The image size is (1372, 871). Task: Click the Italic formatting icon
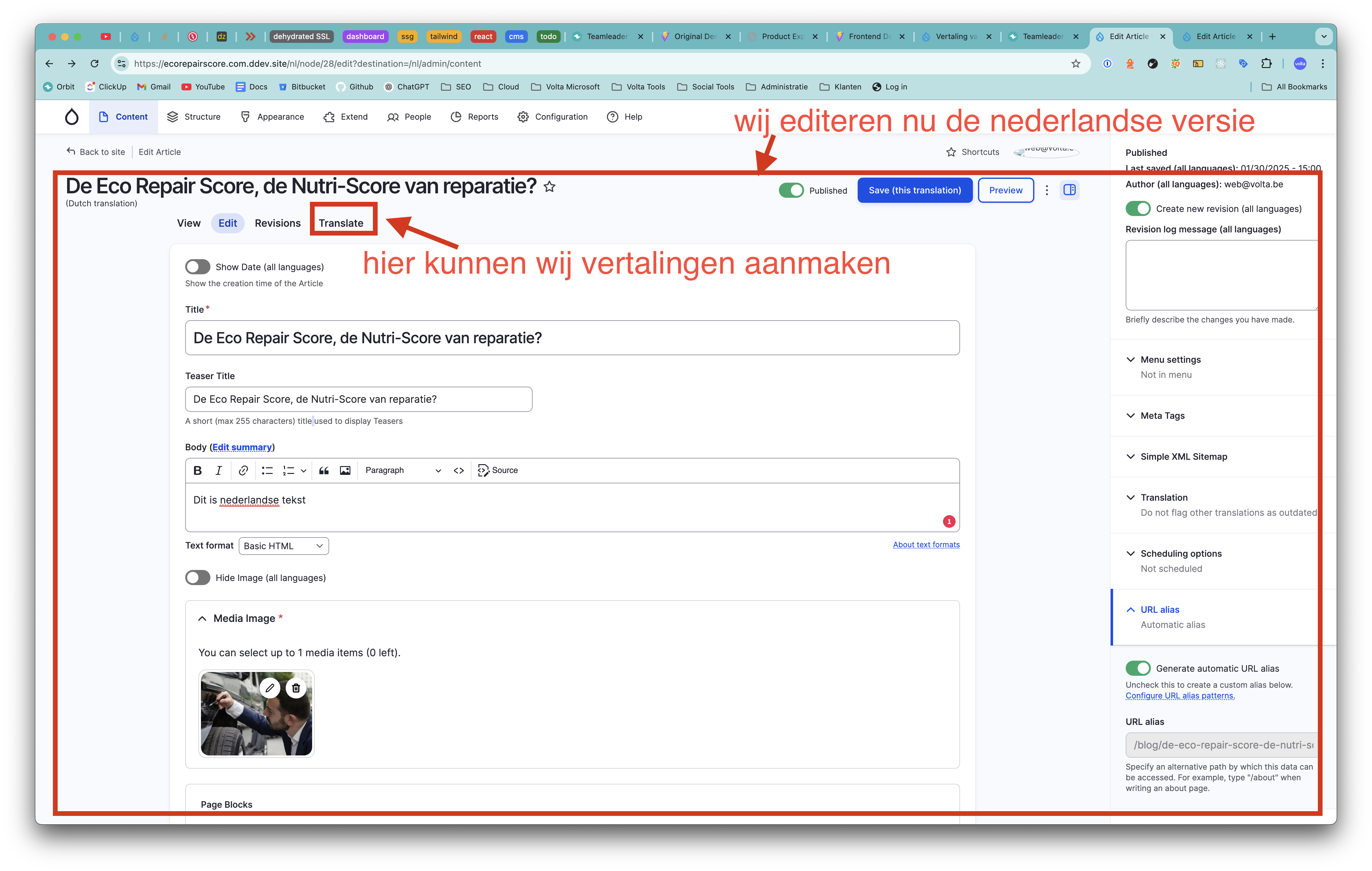(218, 470)
